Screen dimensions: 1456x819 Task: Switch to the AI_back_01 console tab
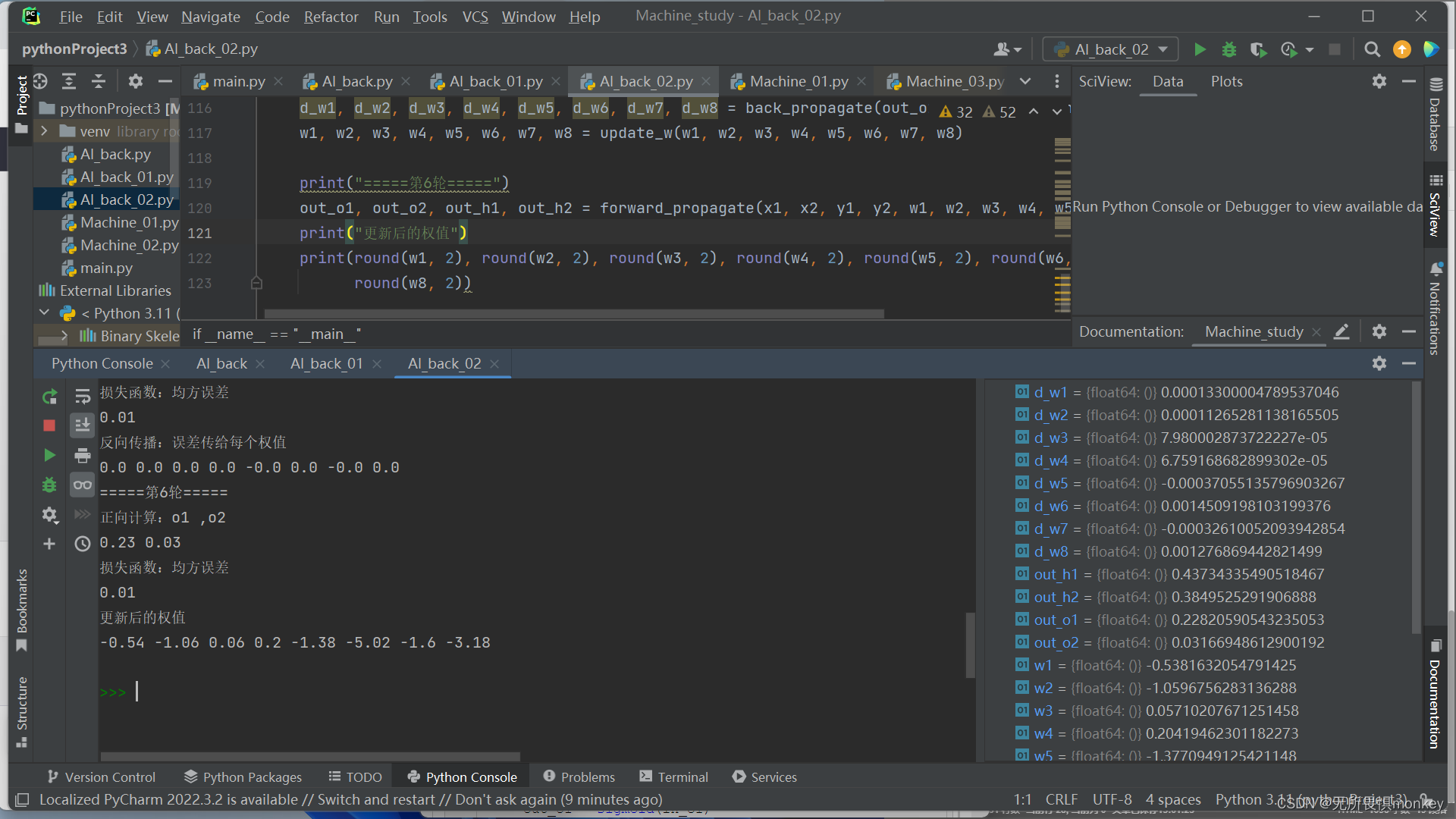326,363
